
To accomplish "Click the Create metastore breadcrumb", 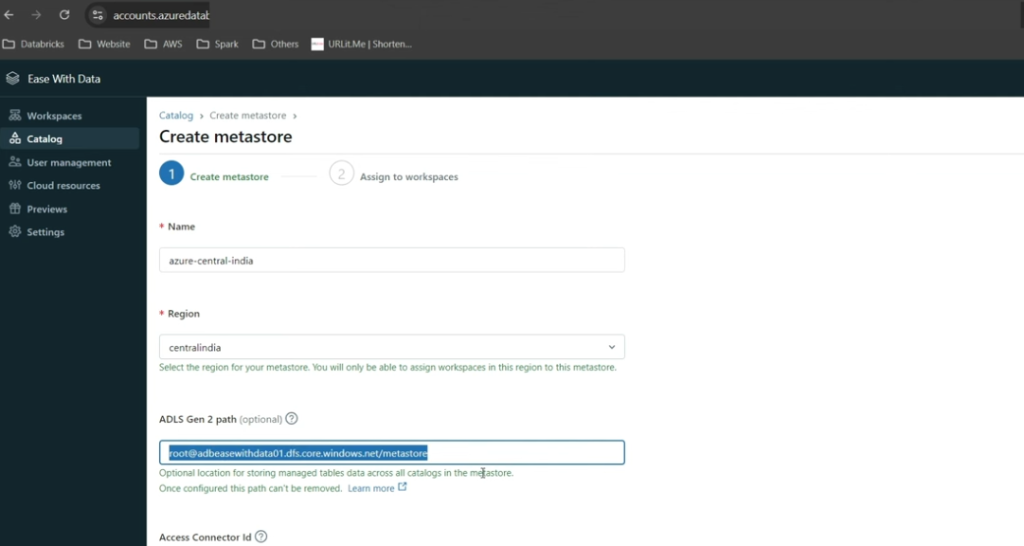I will 248,115.
